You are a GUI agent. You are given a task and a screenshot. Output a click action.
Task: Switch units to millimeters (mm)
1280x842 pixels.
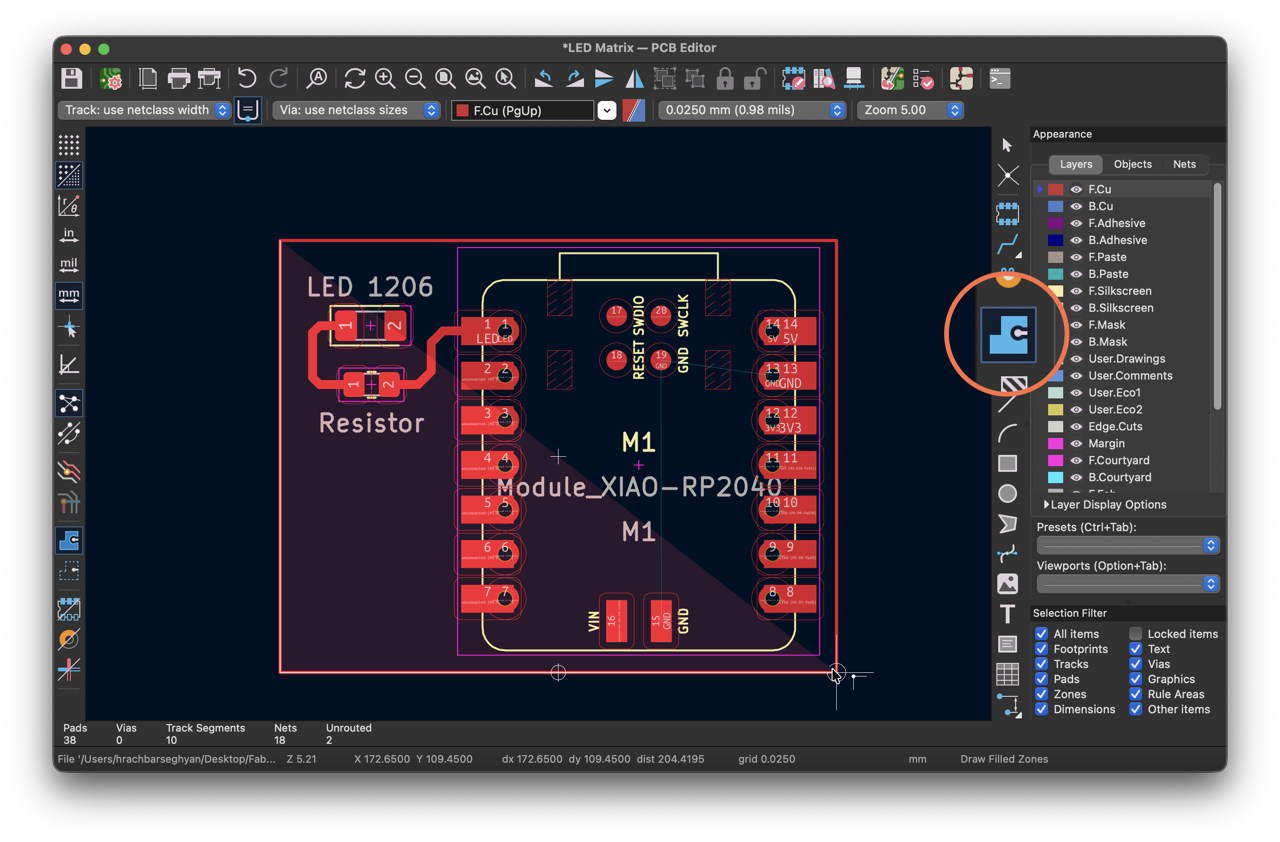[69, 295]
